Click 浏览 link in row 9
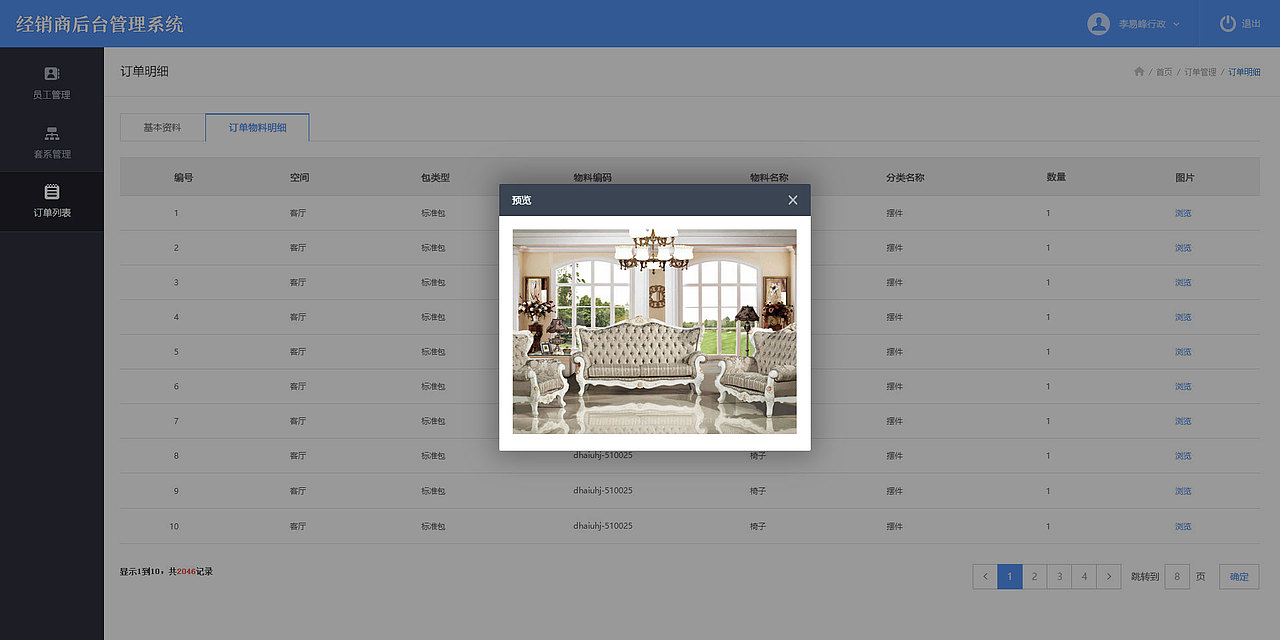 [1183, 491]
